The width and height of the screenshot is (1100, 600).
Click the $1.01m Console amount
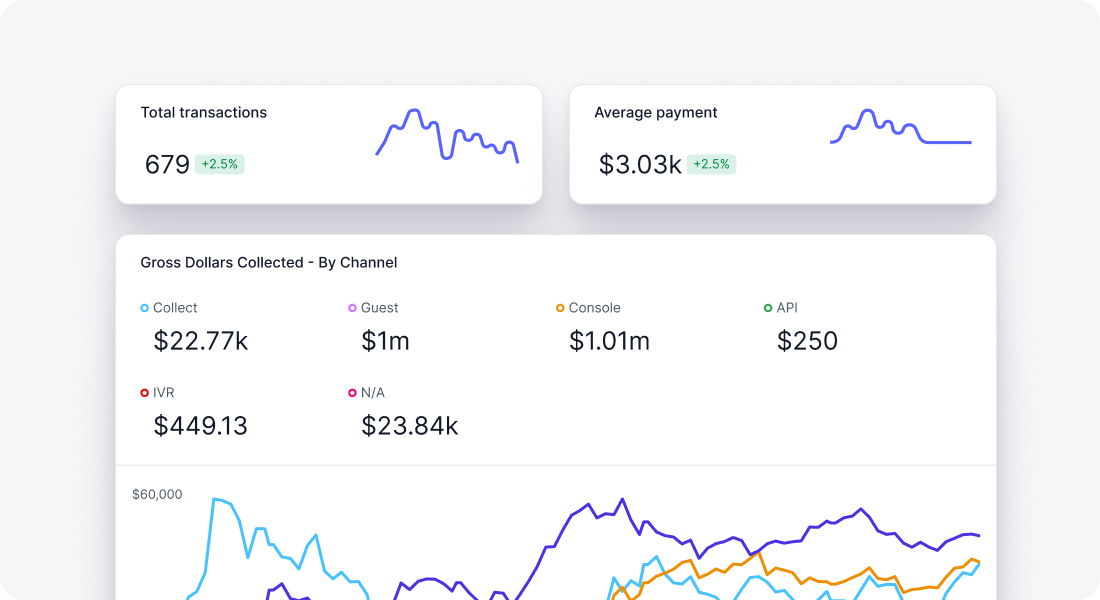[x=609, y=341]
